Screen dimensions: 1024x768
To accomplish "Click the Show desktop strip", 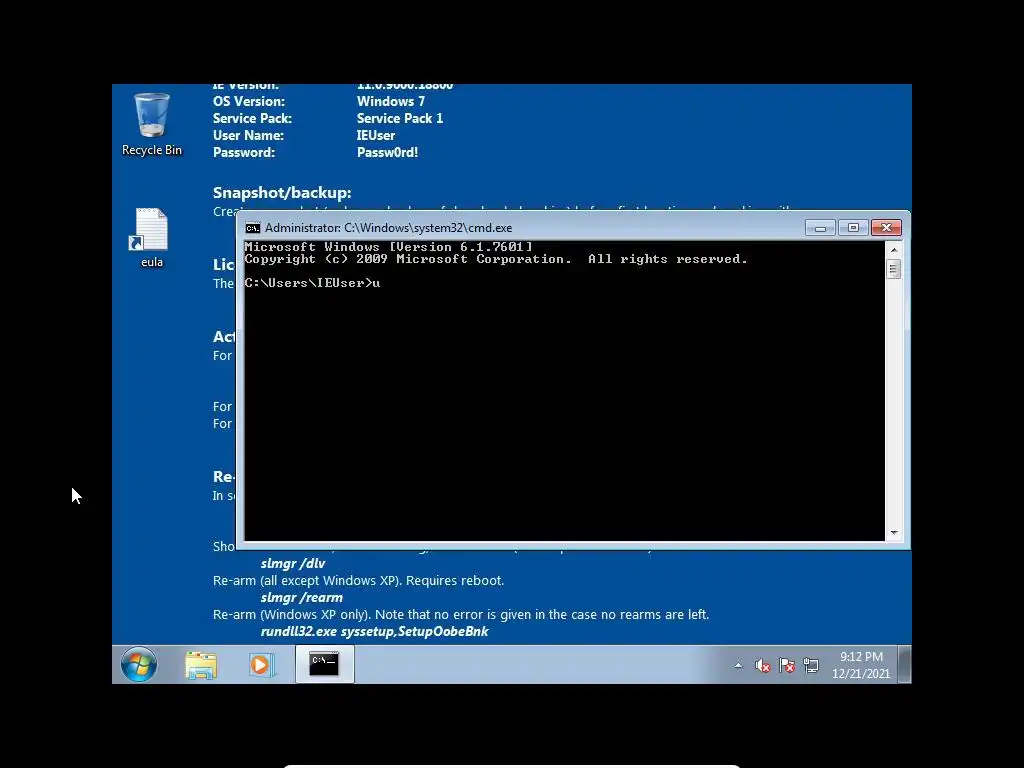I will (904, 665).
